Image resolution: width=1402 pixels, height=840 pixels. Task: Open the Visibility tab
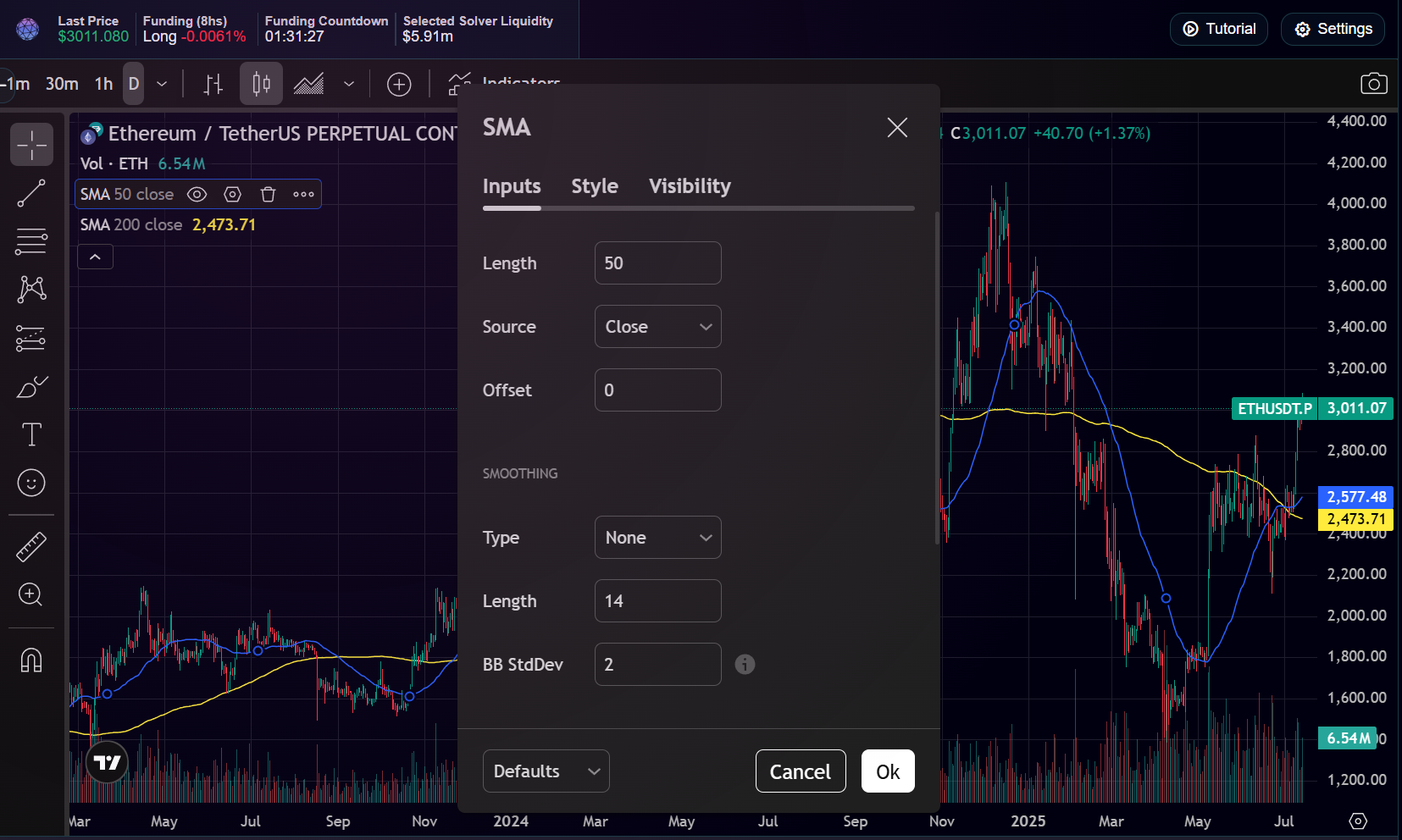pos(690,186)
